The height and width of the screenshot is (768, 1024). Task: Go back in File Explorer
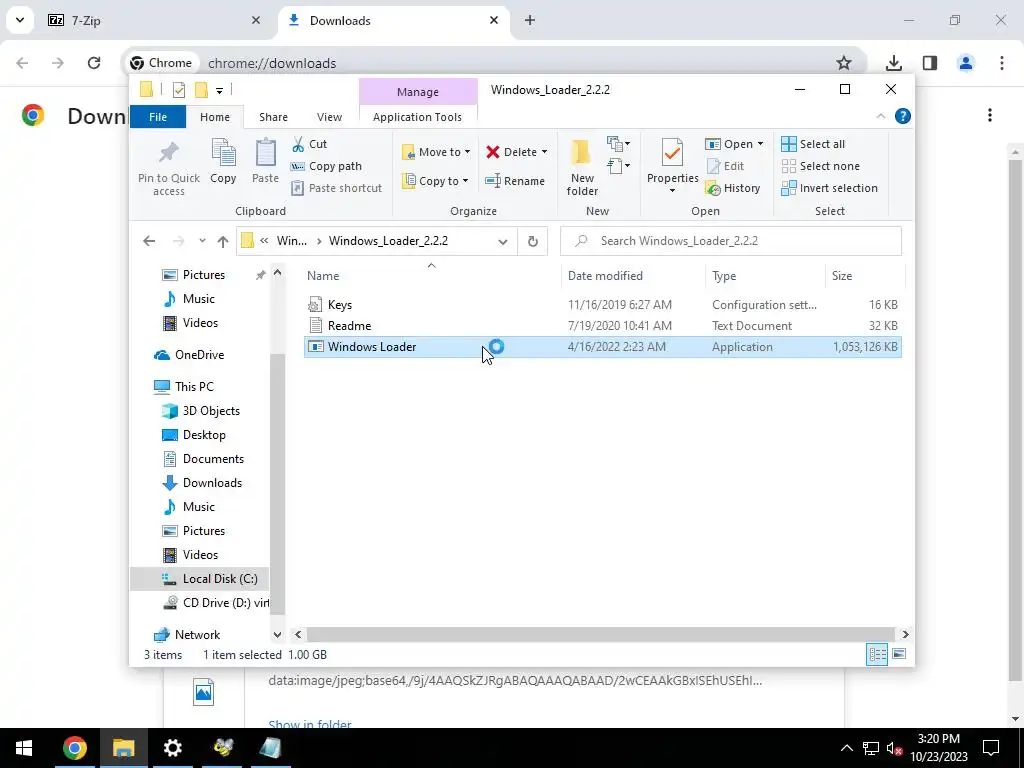point(149,241)
